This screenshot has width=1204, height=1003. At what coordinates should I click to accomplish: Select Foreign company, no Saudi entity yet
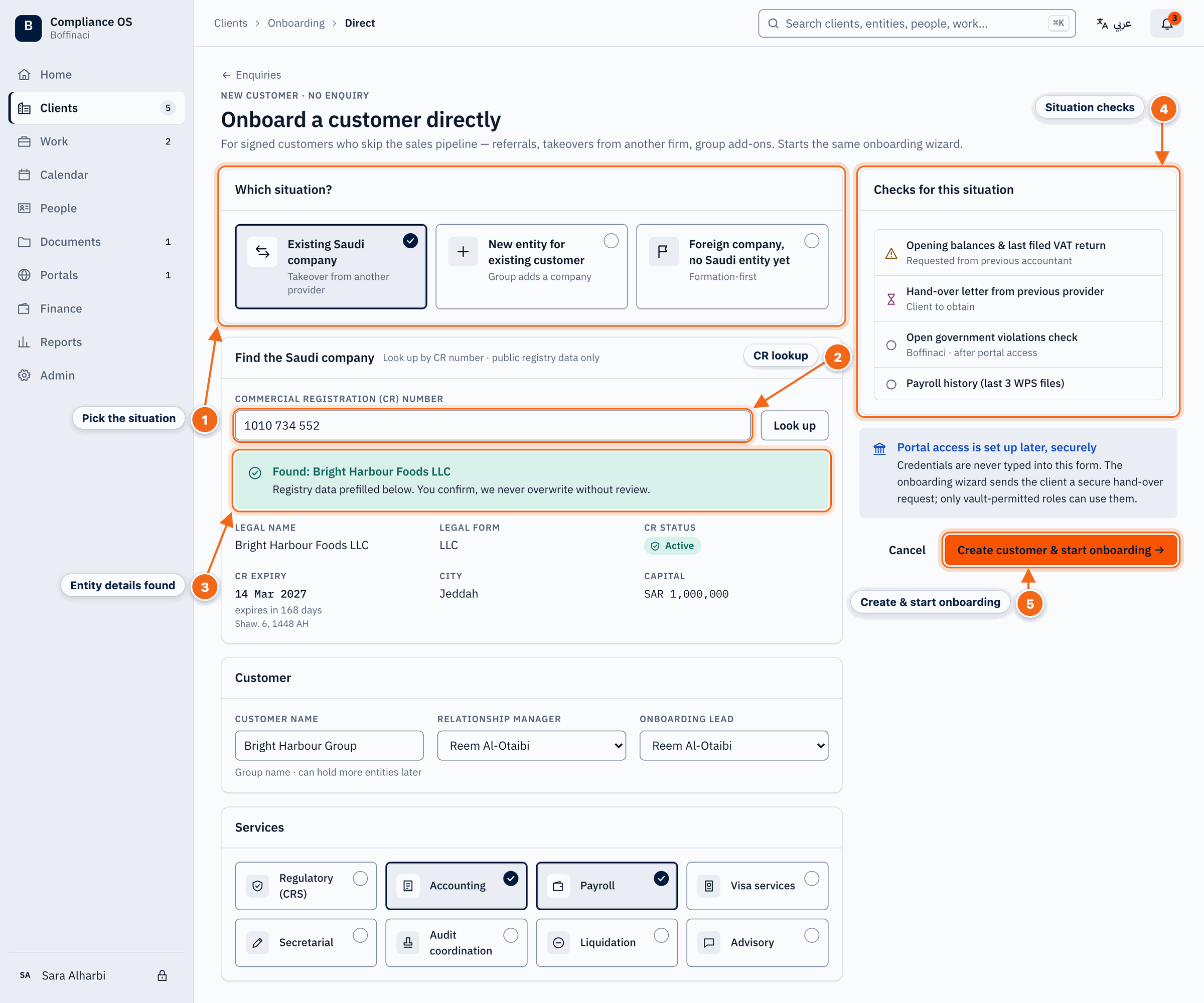pos(732,266)
